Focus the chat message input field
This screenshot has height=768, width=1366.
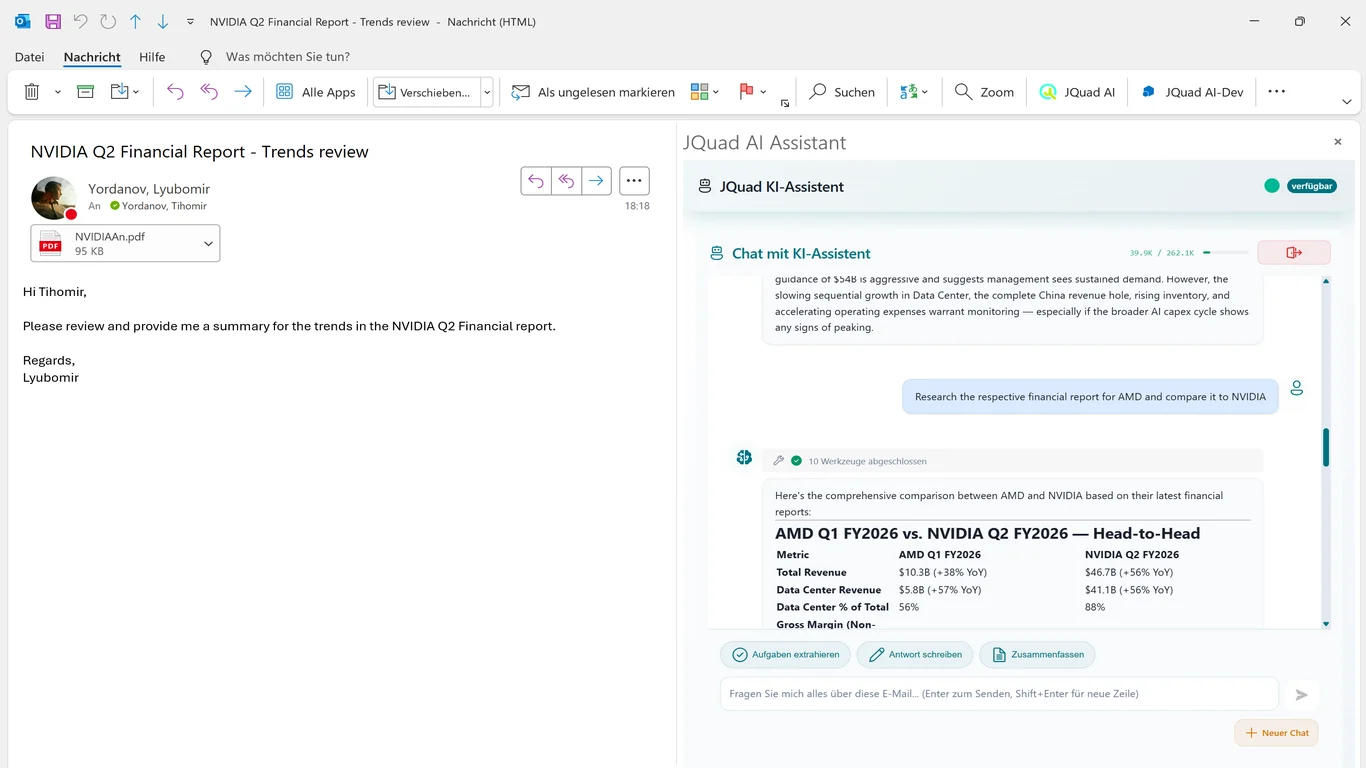pos(999,694)
